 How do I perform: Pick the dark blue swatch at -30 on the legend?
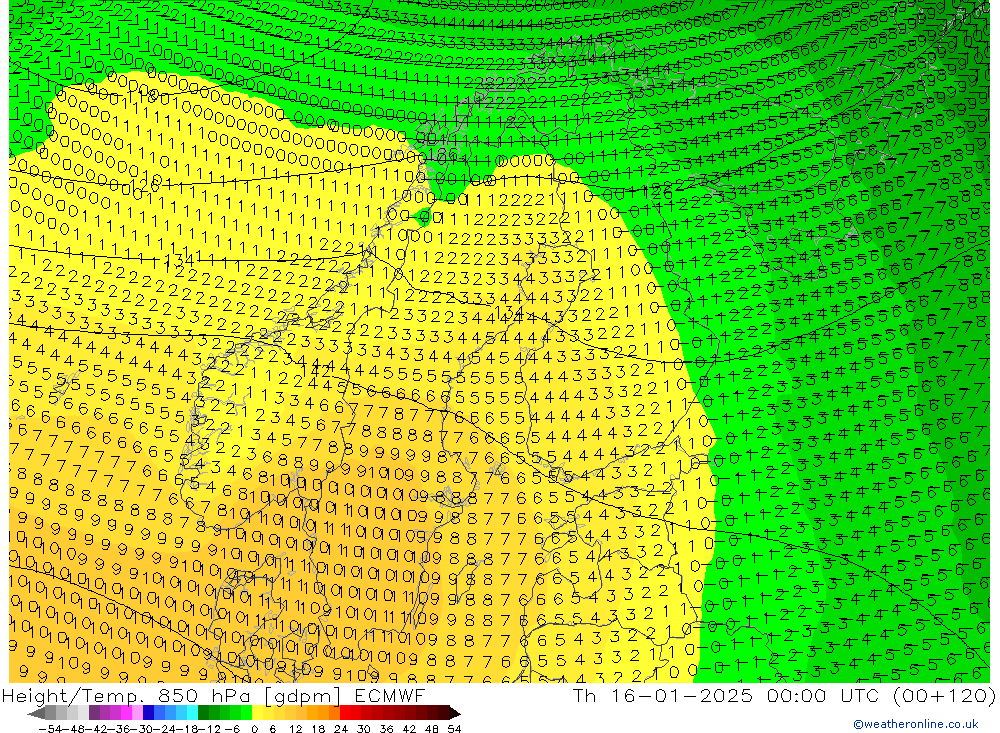[x=148, y=713]
